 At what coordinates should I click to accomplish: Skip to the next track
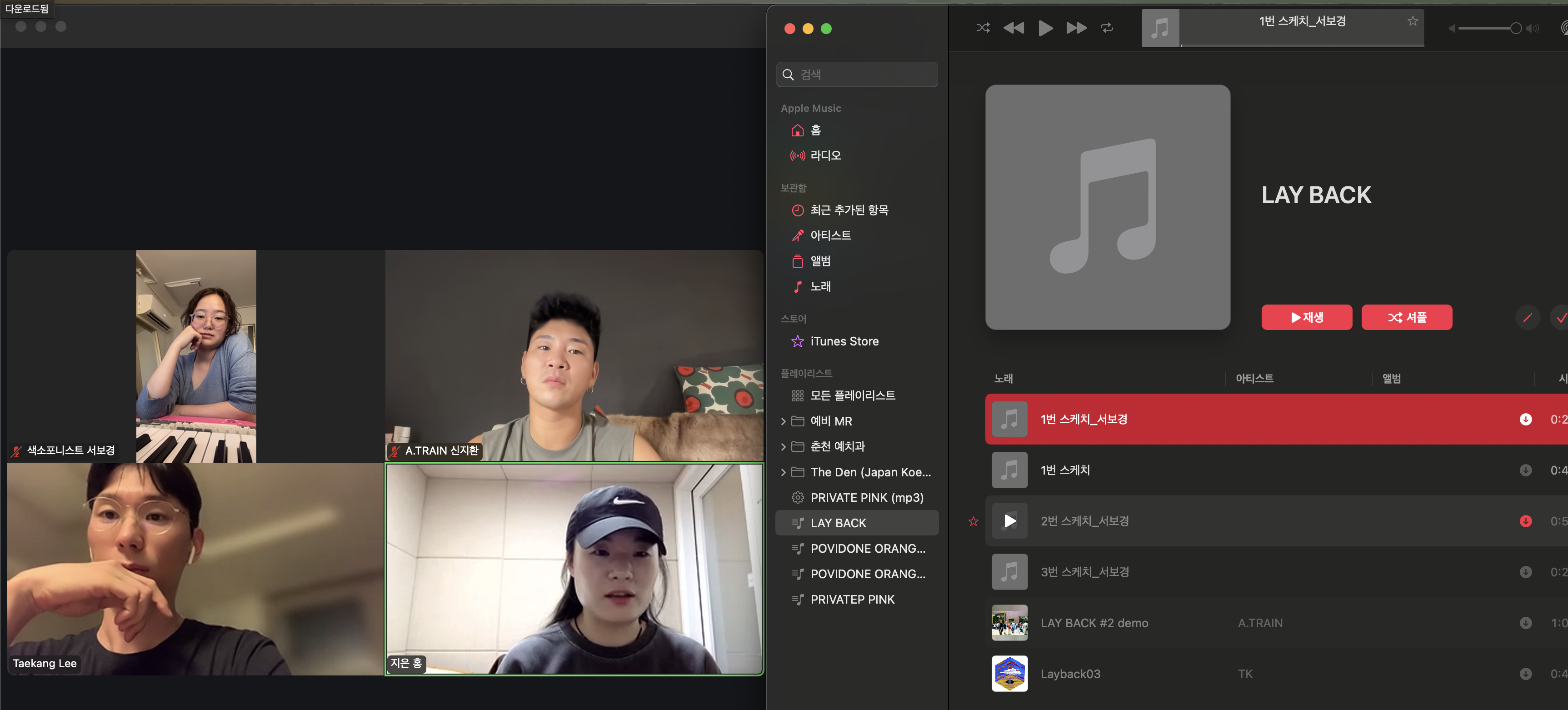point(1076,28)
